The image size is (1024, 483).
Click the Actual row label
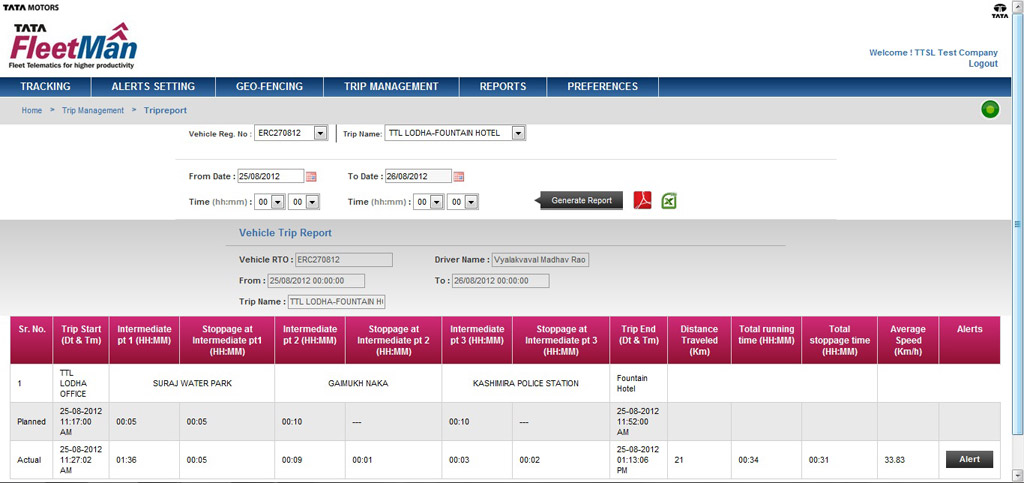29,460
